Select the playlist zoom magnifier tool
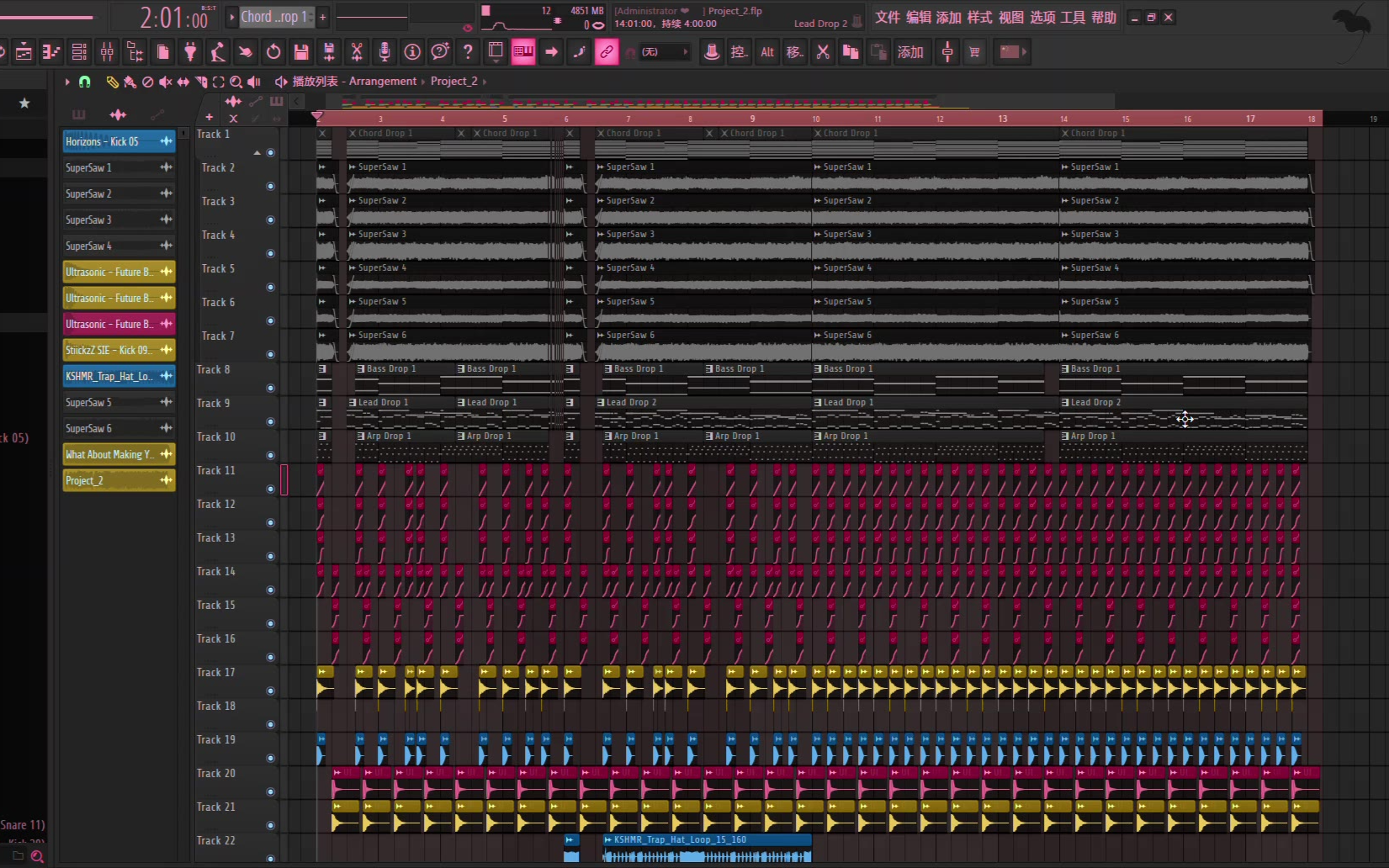 [x=236, y=82]
